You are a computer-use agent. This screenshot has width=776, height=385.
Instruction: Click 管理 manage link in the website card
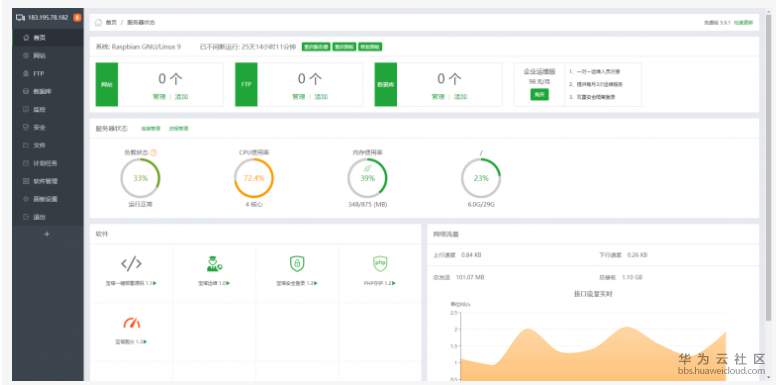coord(159,97)
